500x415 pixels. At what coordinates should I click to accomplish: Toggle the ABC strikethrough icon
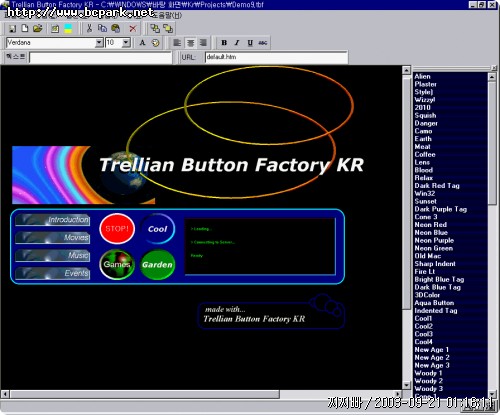tap(263, 43)
